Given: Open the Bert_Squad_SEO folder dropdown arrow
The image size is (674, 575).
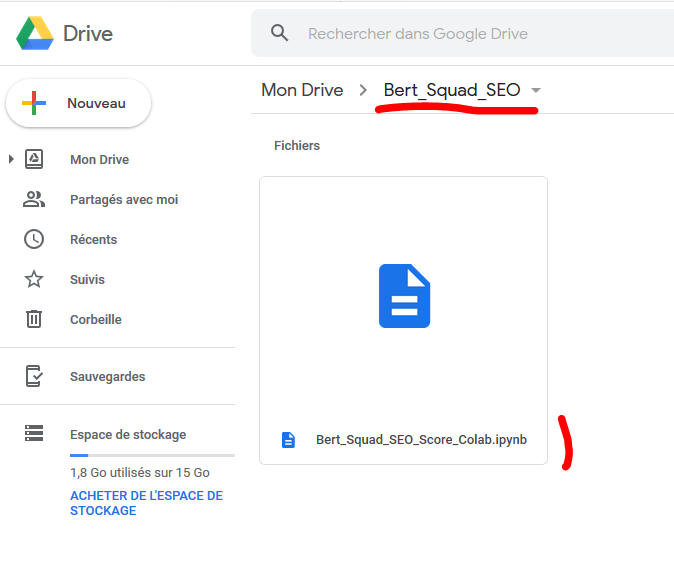Looking at the screenshot, I should pyautogui.click(x=536, y=90).
